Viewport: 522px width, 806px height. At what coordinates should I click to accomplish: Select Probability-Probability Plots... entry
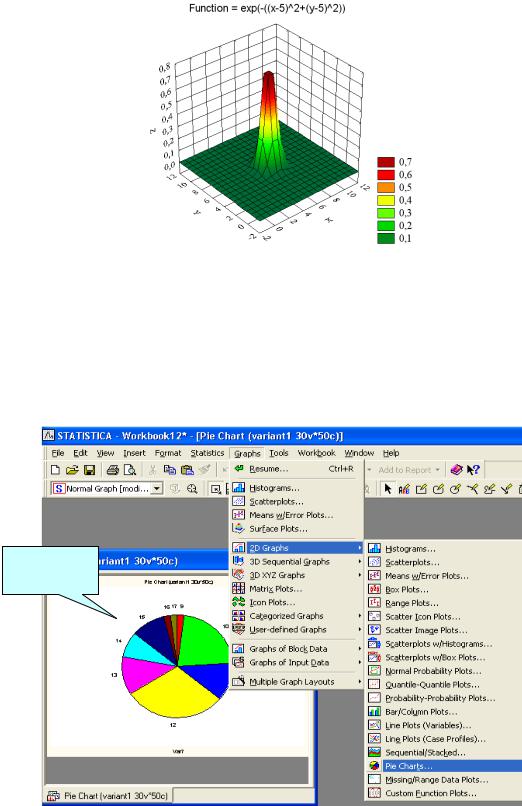pos(444,698)
